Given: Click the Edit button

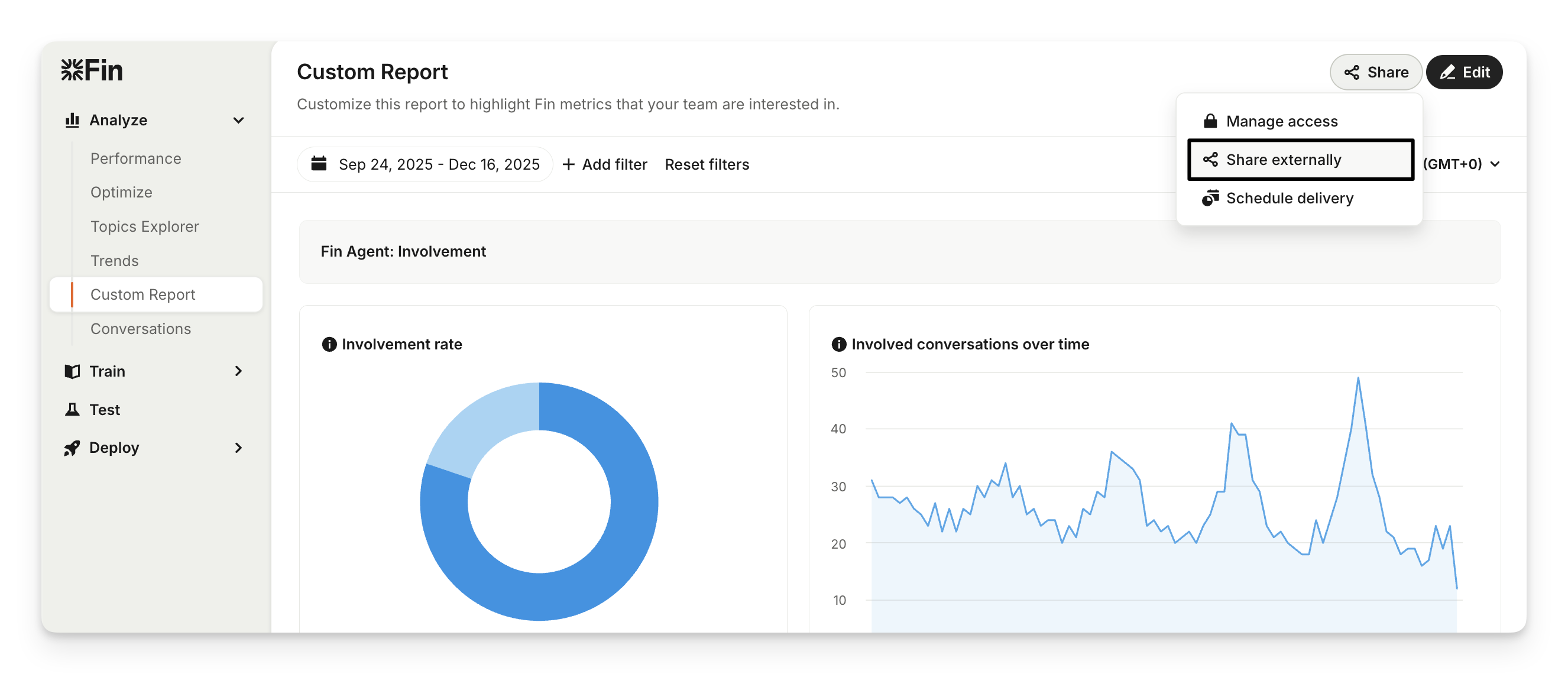Looking at the screenshot, I should (x=1464, y=73).
